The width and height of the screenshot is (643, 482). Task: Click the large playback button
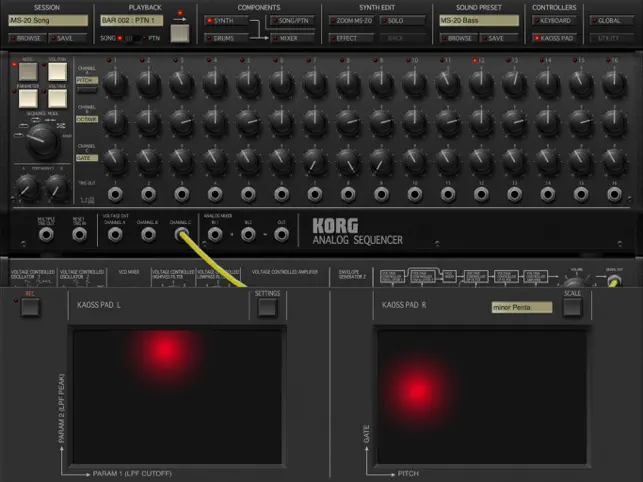tap(180, 33)
